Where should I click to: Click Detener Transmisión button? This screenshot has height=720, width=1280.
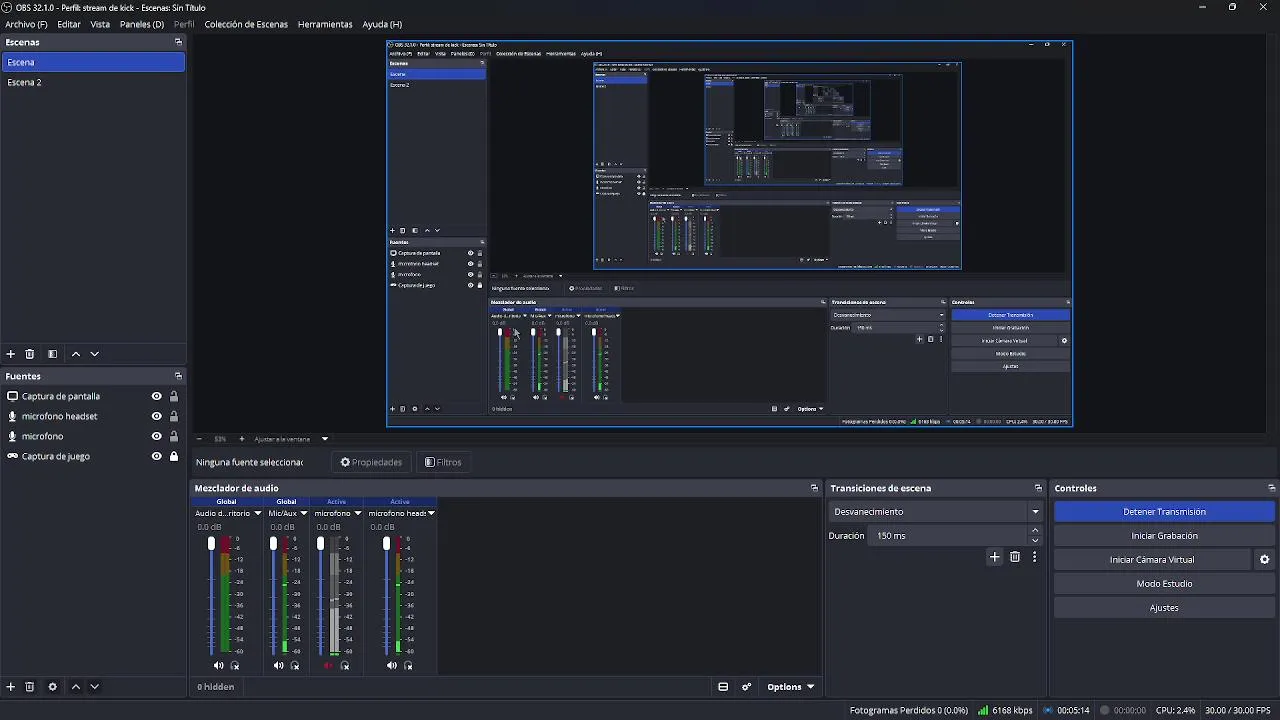1164,512
